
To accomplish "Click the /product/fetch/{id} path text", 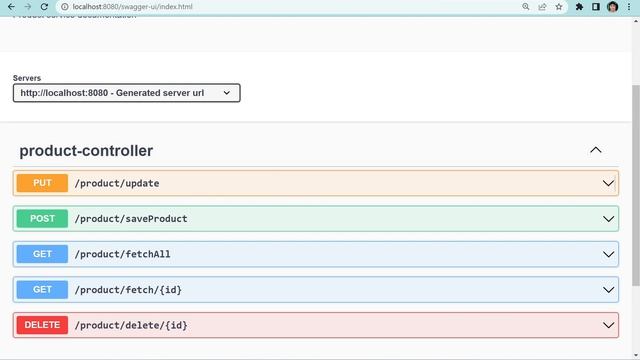I will 128,290.
